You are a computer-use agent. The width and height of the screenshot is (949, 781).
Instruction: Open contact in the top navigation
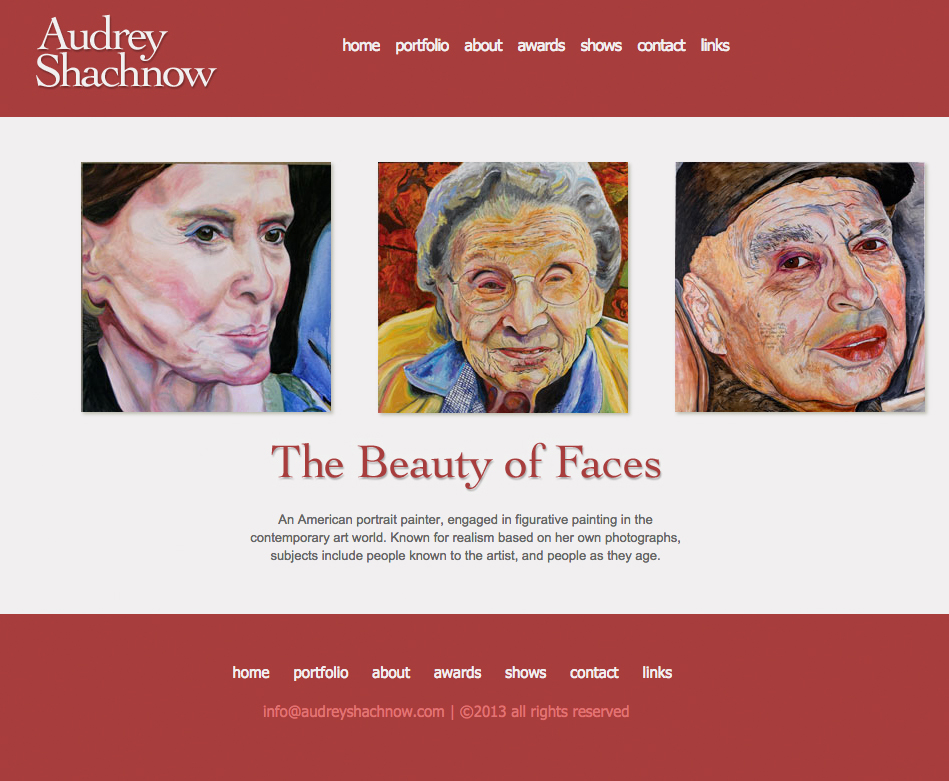pos(661,45)
